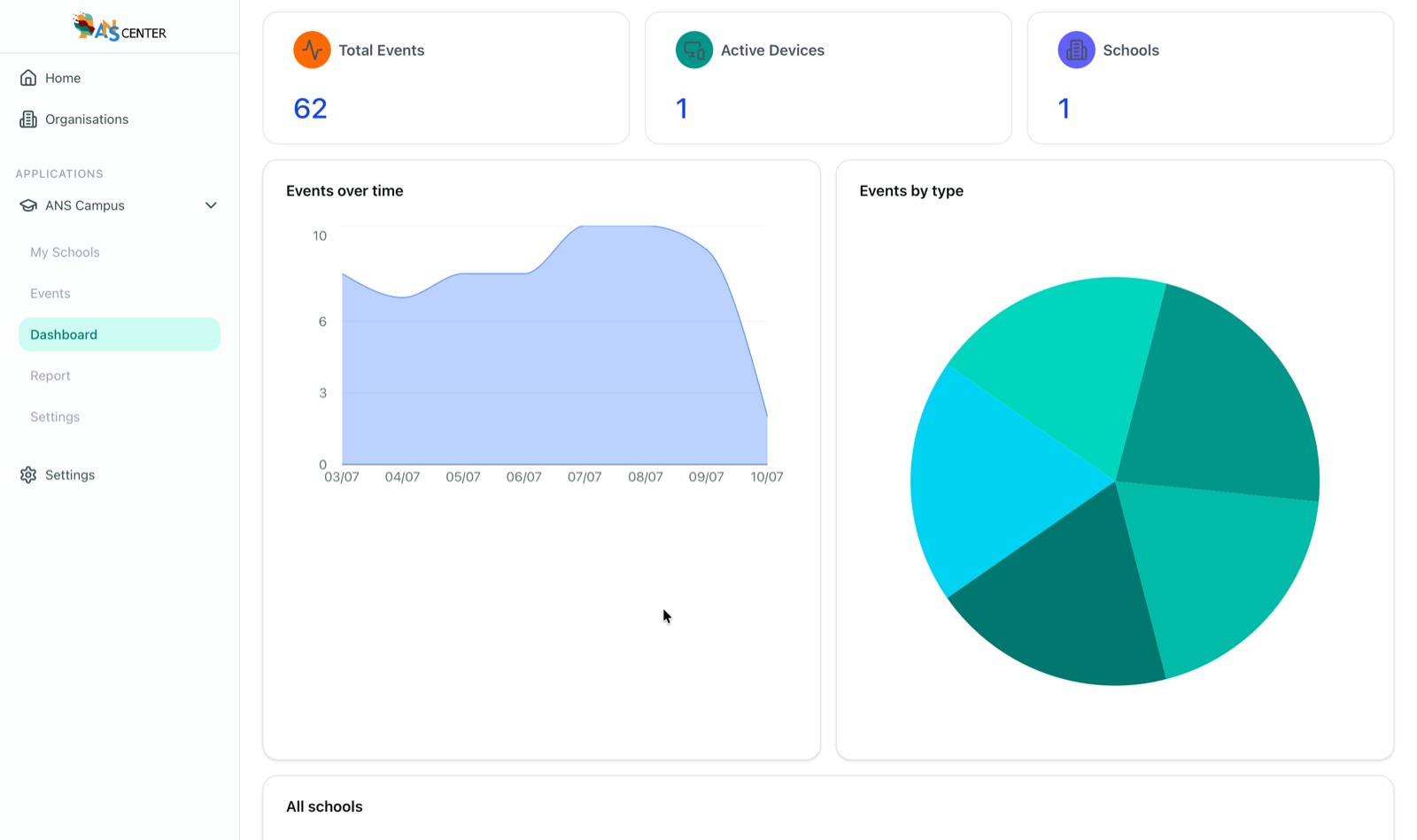Click the APPLICATIONS section label
Viewport: 1417px width, 840px height.
[x=59, y=174]
